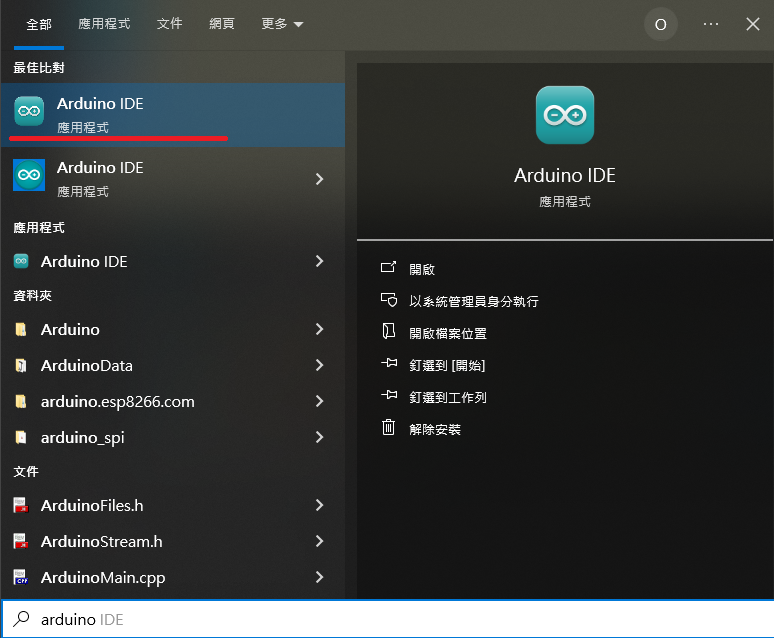Open the 更多 dropdown filter

tap(282, 24)
